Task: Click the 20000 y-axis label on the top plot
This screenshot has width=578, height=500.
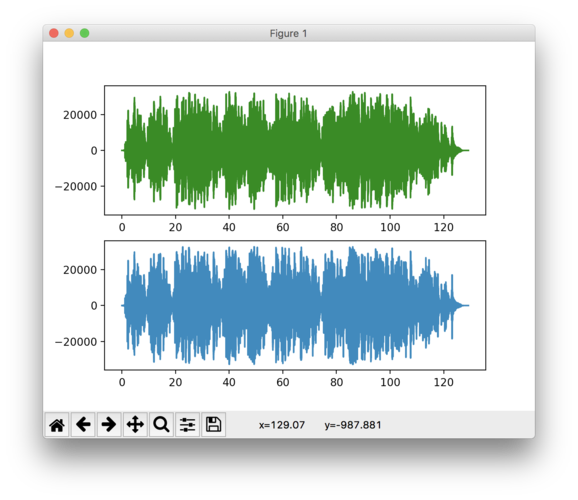Action: 80,115
